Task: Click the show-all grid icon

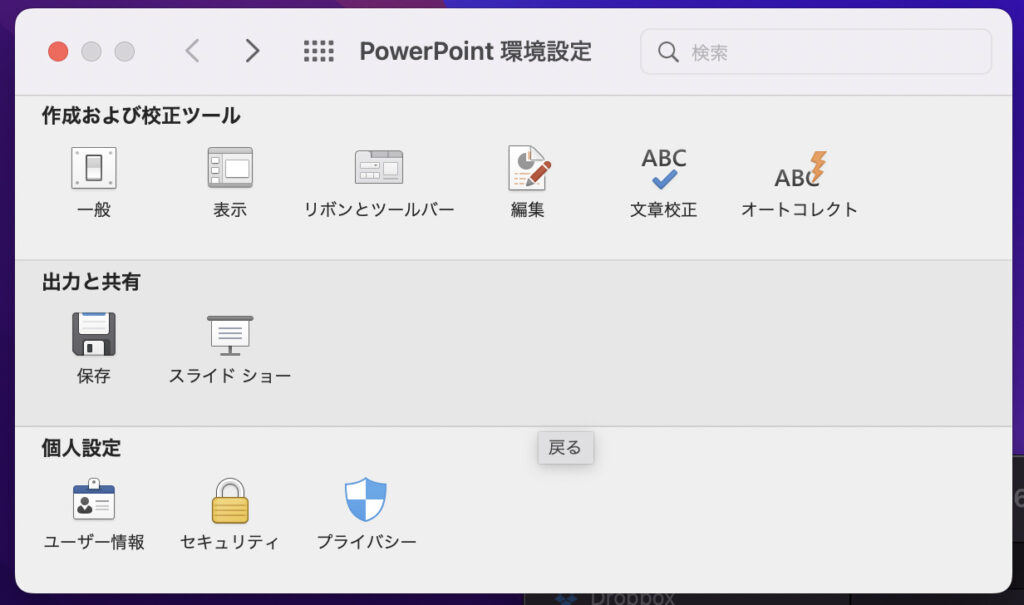Action: [319, 51]
